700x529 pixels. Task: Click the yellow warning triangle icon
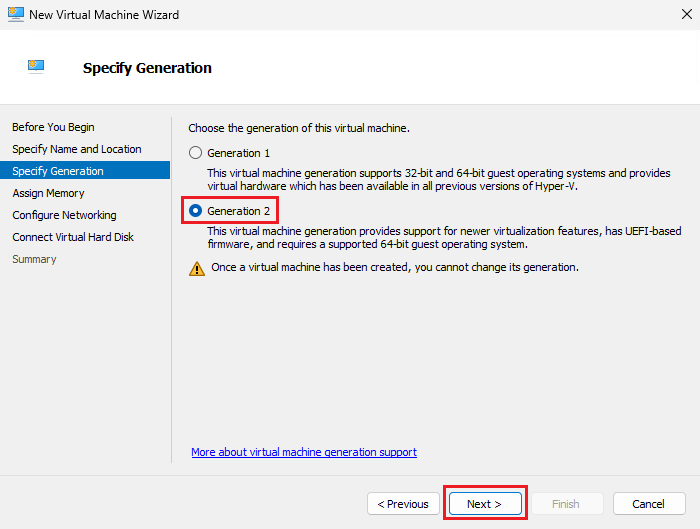[x=196, y=268]
